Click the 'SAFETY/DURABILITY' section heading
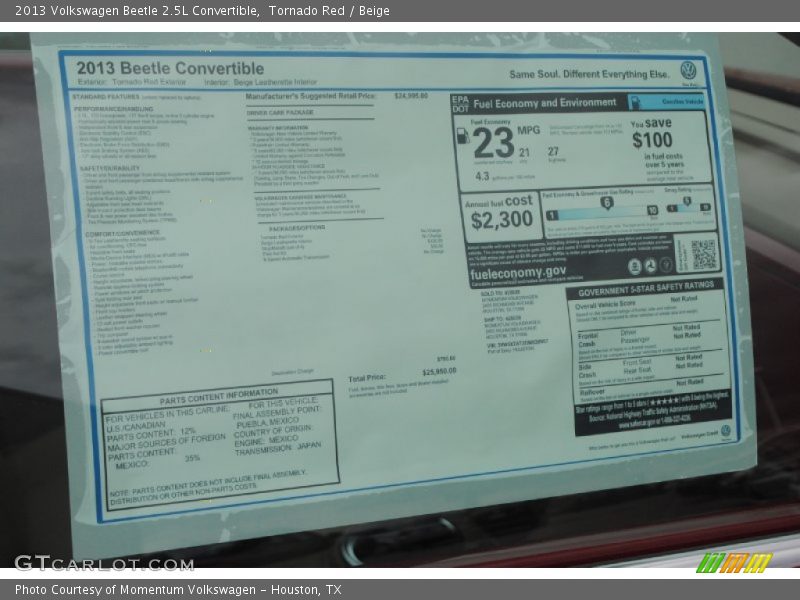 click(x=110, y=168)
